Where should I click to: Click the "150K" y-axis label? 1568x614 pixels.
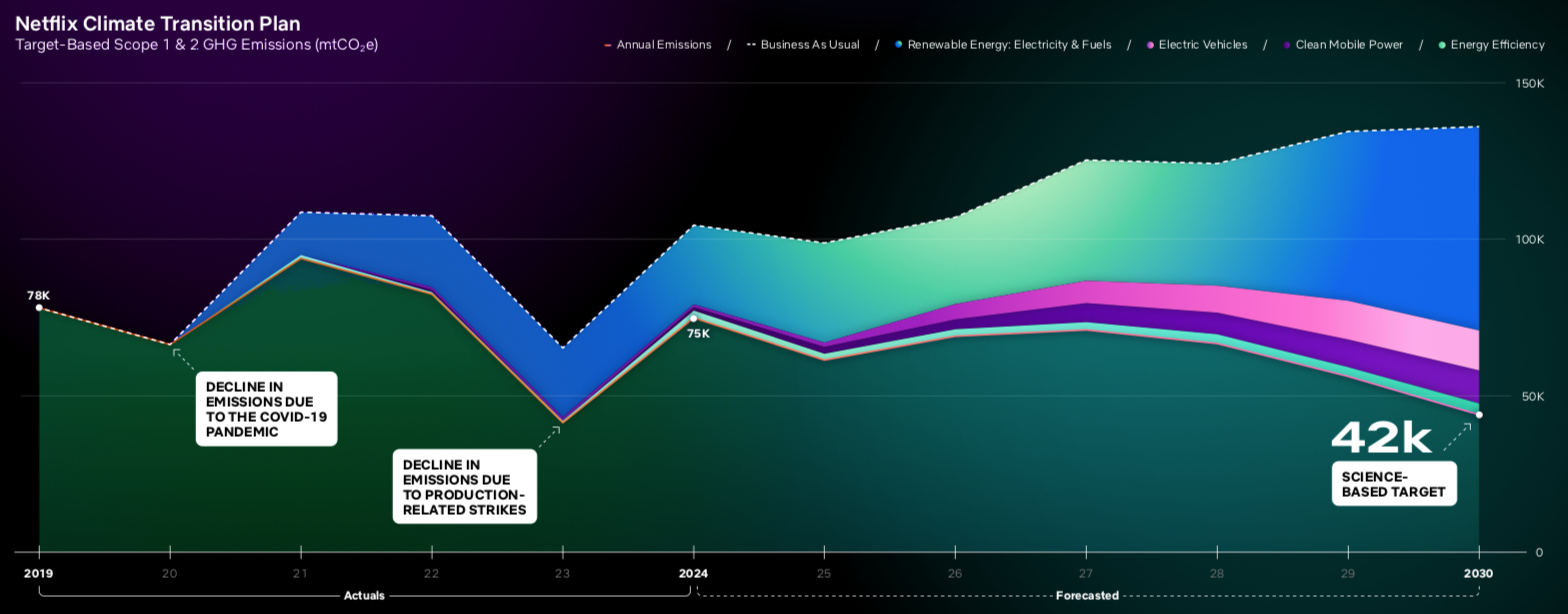click(x=1530, y=83)
